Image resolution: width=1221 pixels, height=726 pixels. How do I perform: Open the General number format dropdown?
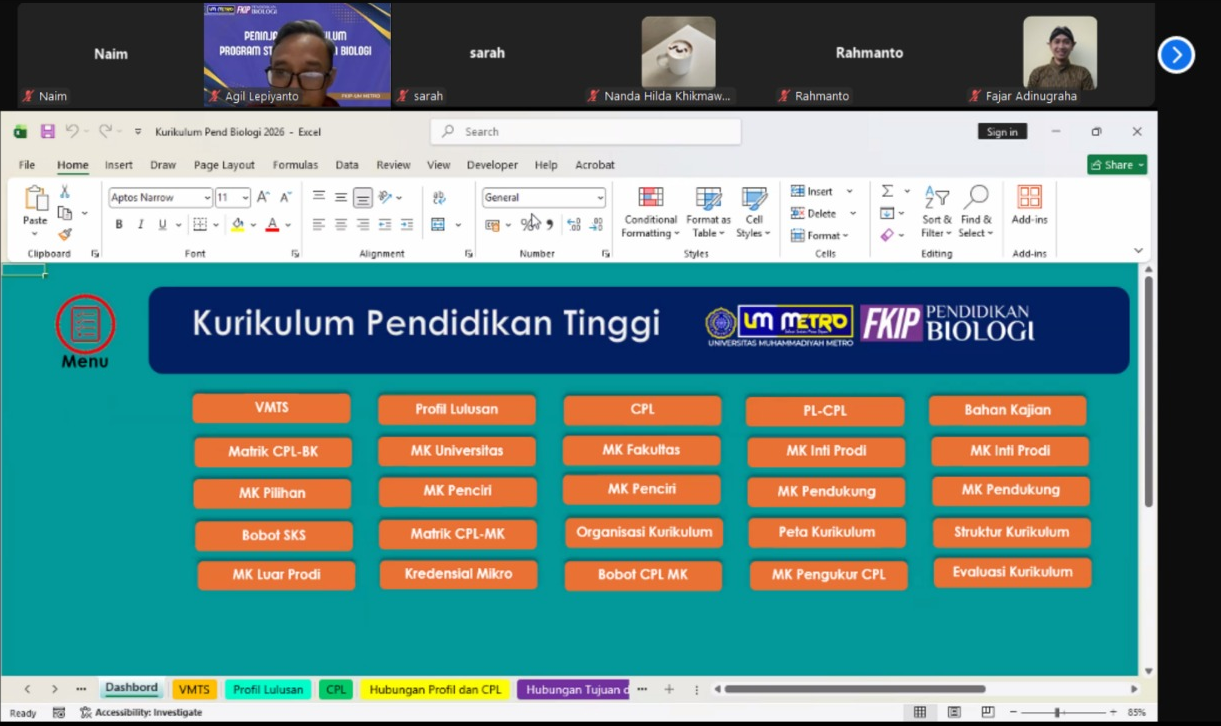[x=600, y=198]
